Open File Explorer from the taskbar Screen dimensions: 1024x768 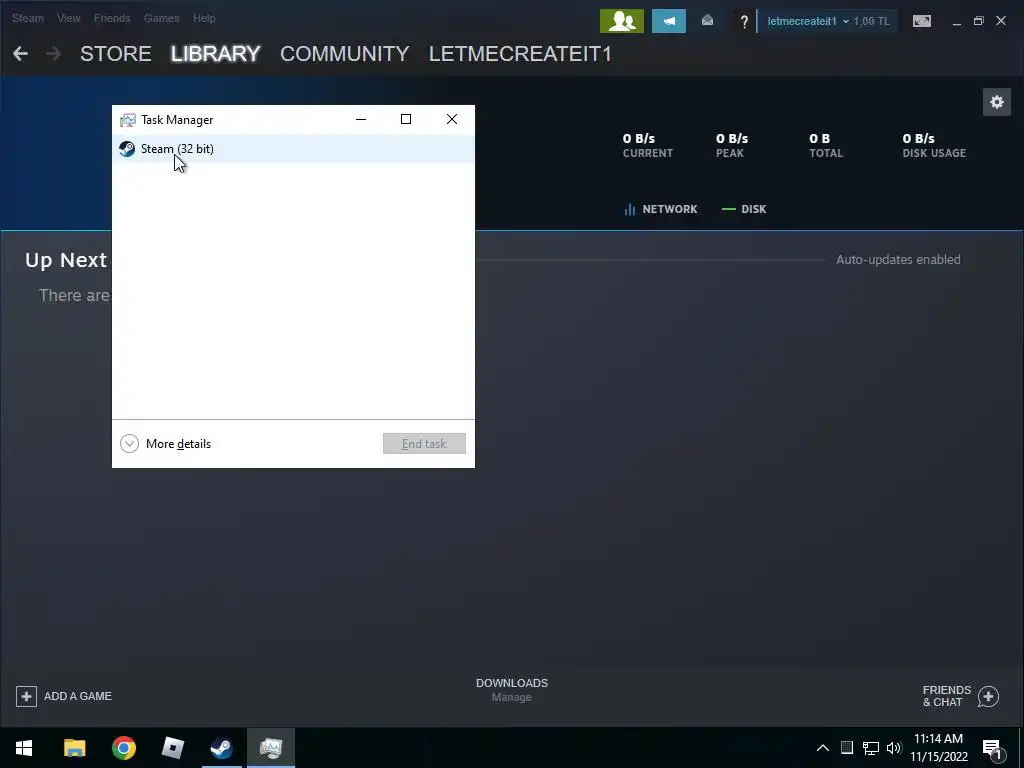click(x=74, y=748)
